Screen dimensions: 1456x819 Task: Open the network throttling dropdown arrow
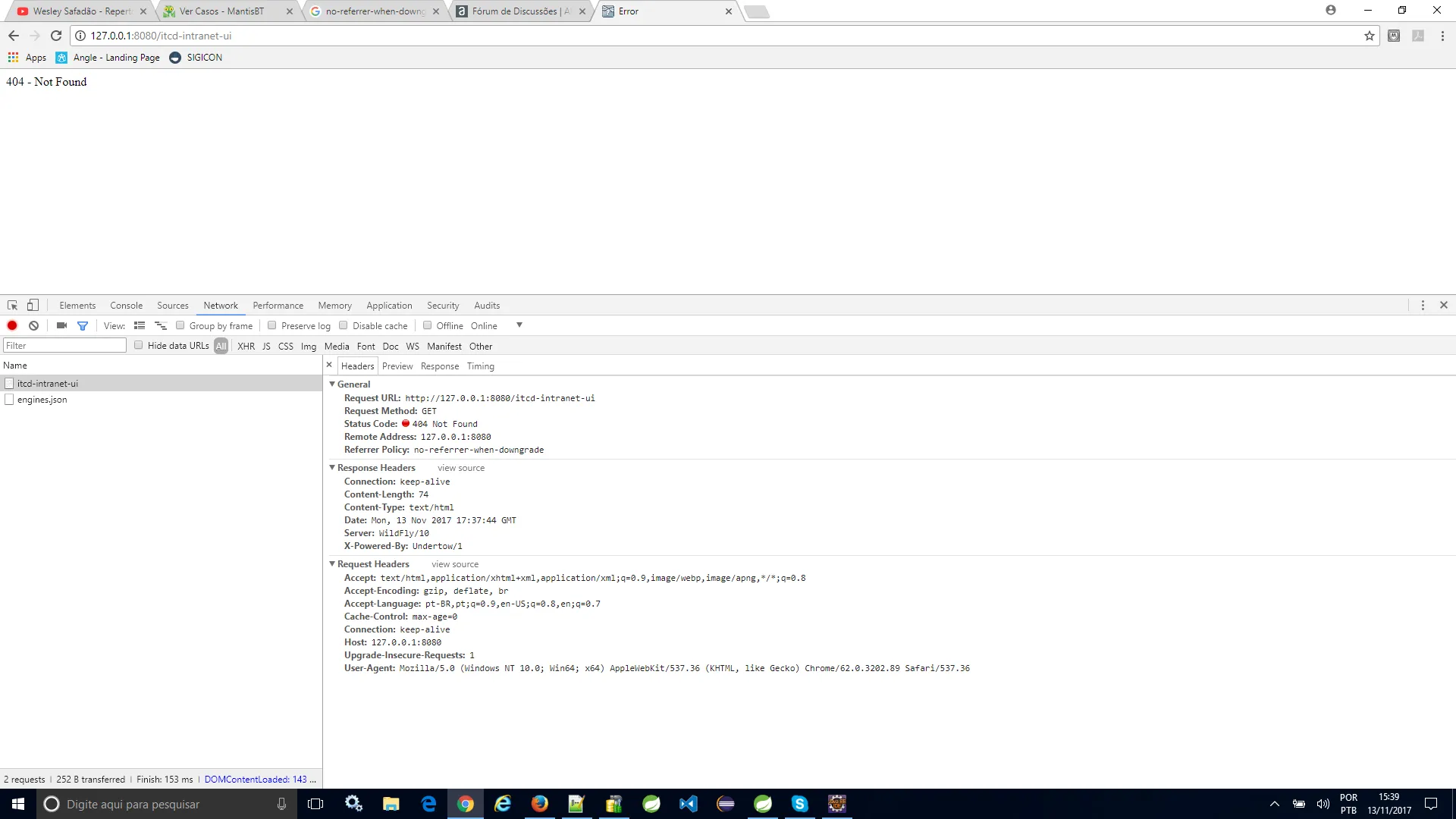(519, 325)
